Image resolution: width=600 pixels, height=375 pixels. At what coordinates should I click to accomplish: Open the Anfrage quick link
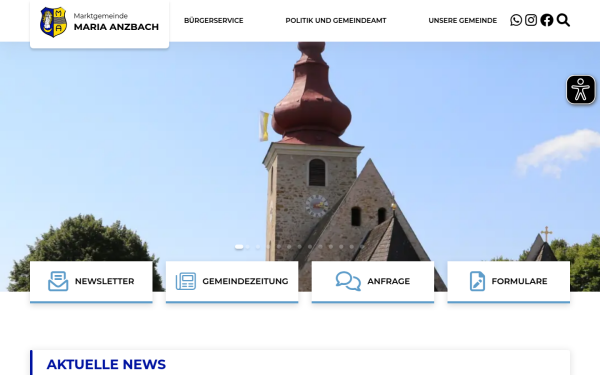tap(373, 282)
